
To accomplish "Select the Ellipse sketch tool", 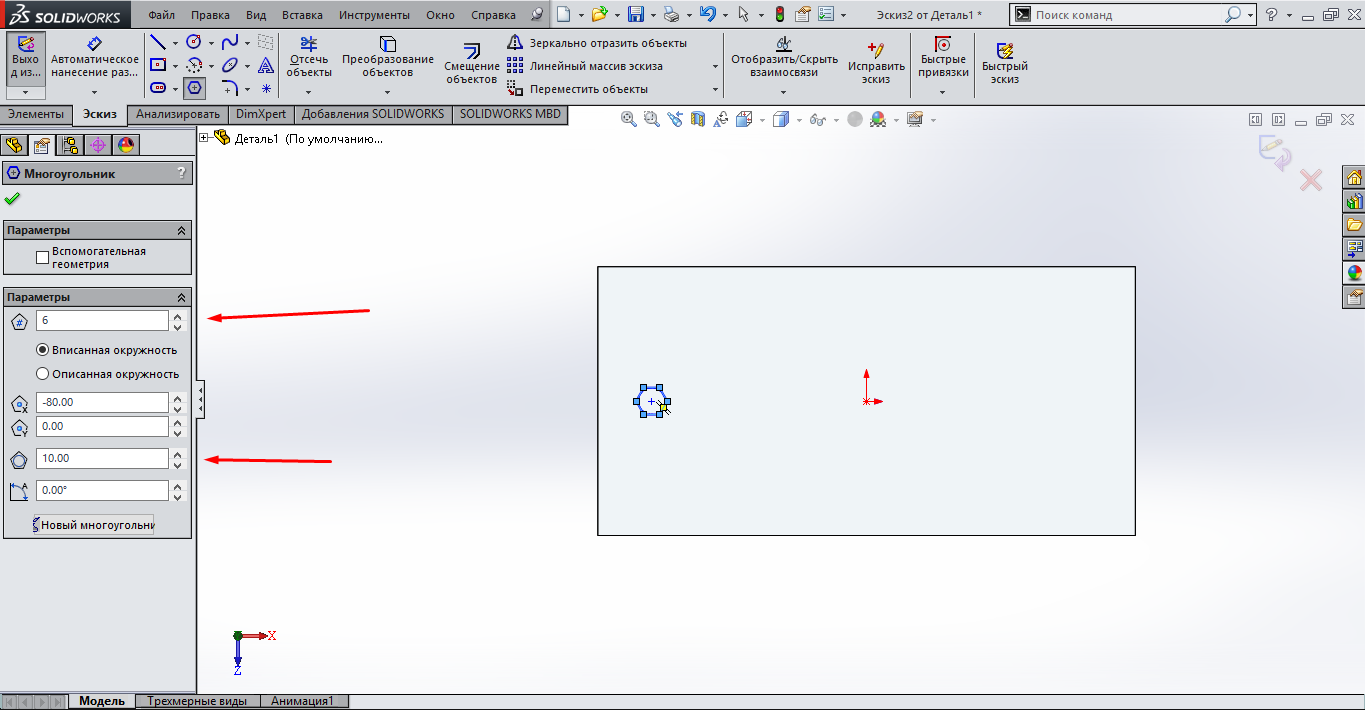I will (x=230, y=65).
